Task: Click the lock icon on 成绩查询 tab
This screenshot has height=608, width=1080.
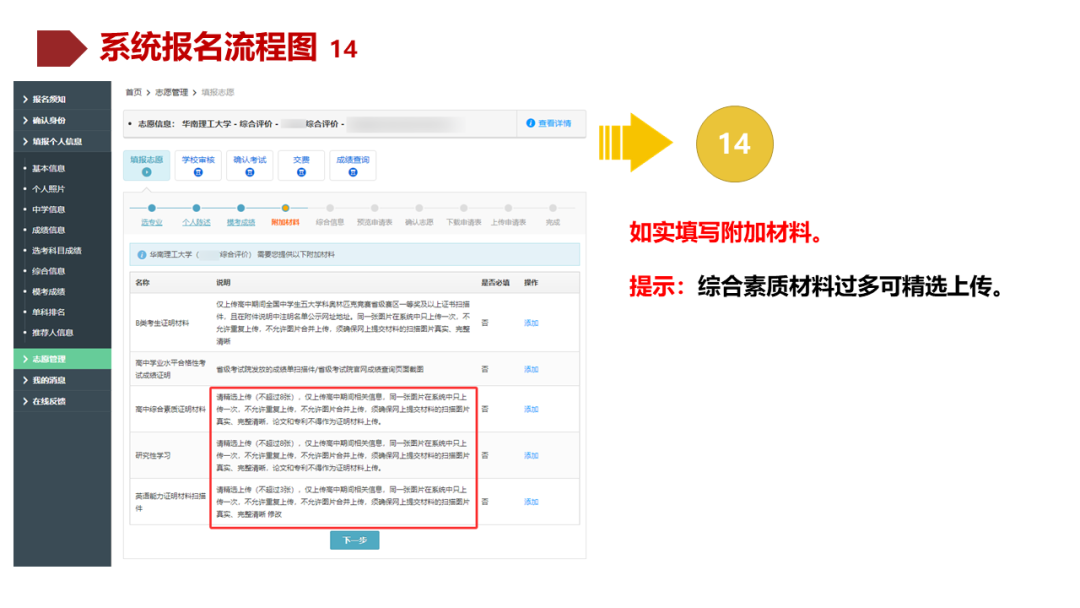Action: coord(351,173)
